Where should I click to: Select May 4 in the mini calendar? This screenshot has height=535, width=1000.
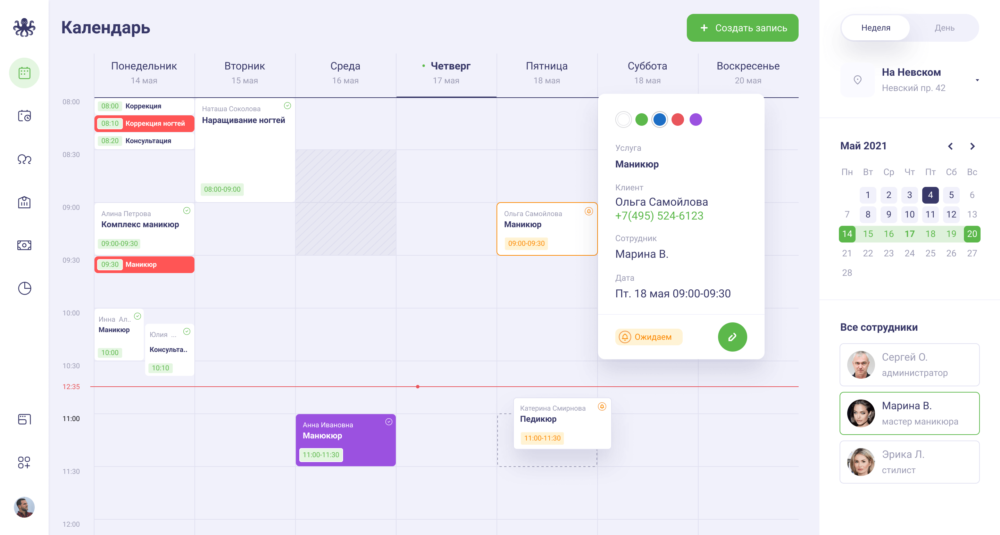pos(930,195)
